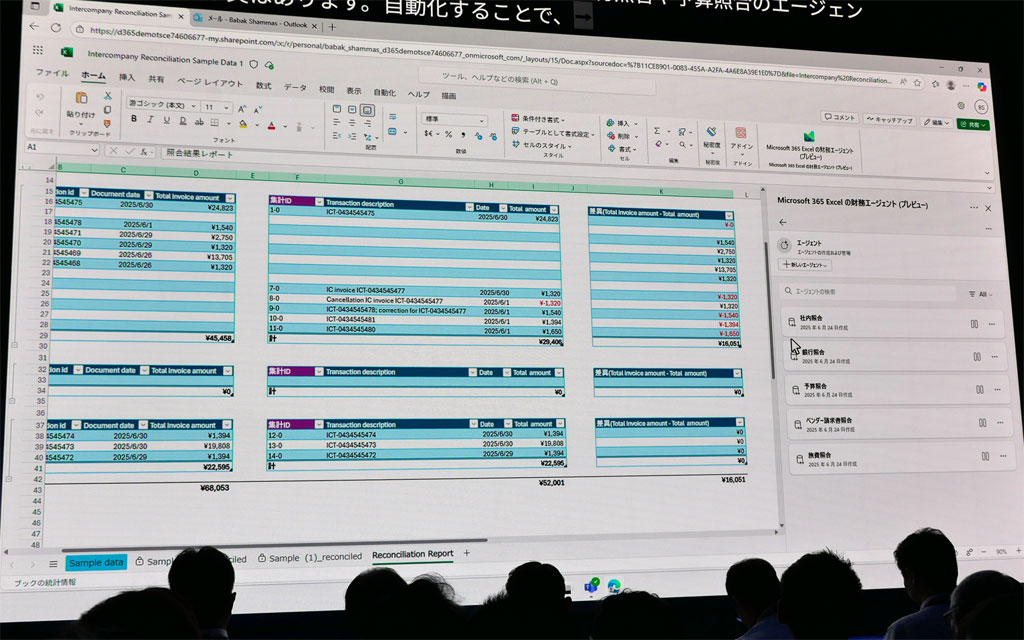This screenshot has height=640, width=1024.
Task: Click the Copy icon under the scissors
Action: coord(107,110)
